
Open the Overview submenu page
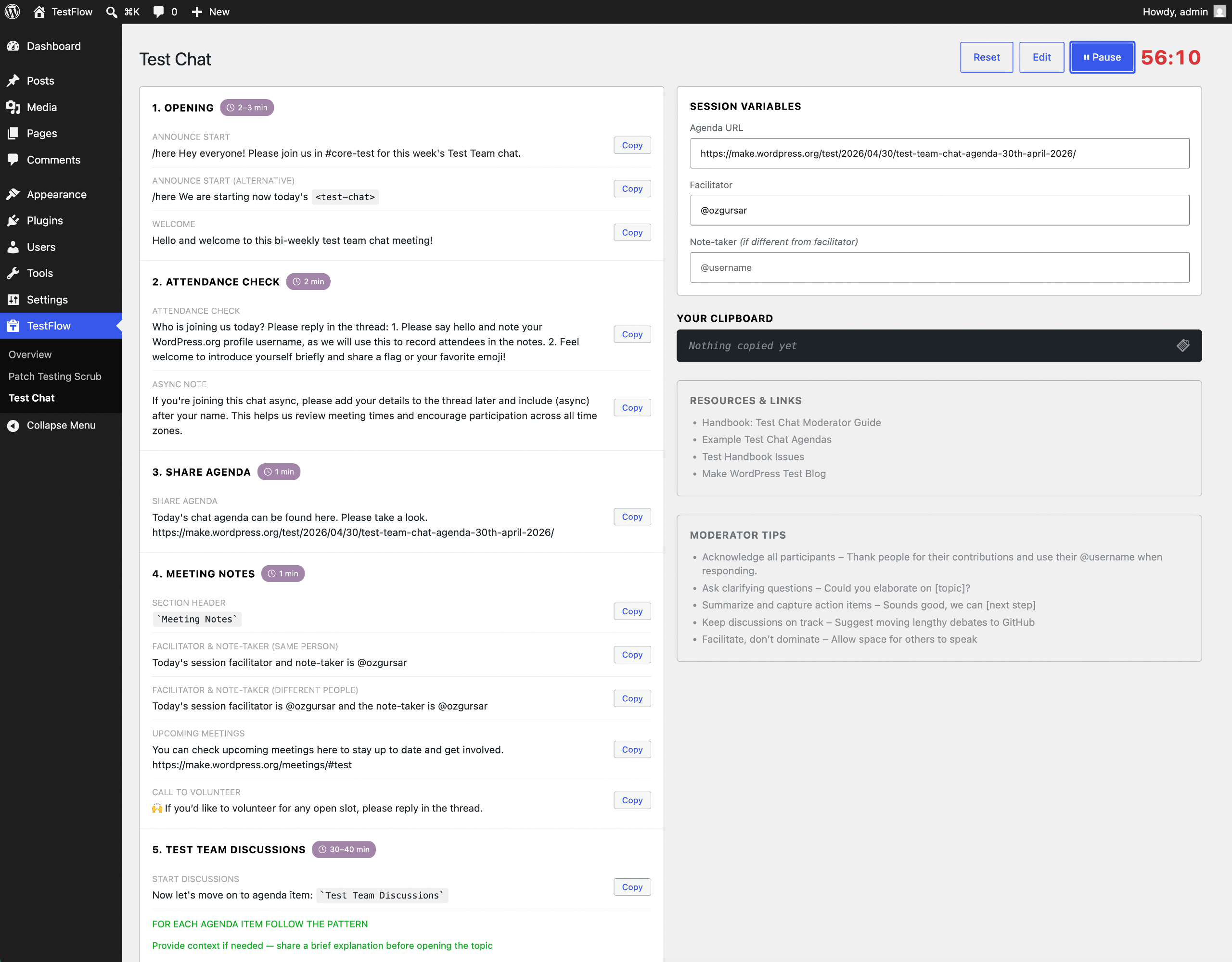point(30,354)
